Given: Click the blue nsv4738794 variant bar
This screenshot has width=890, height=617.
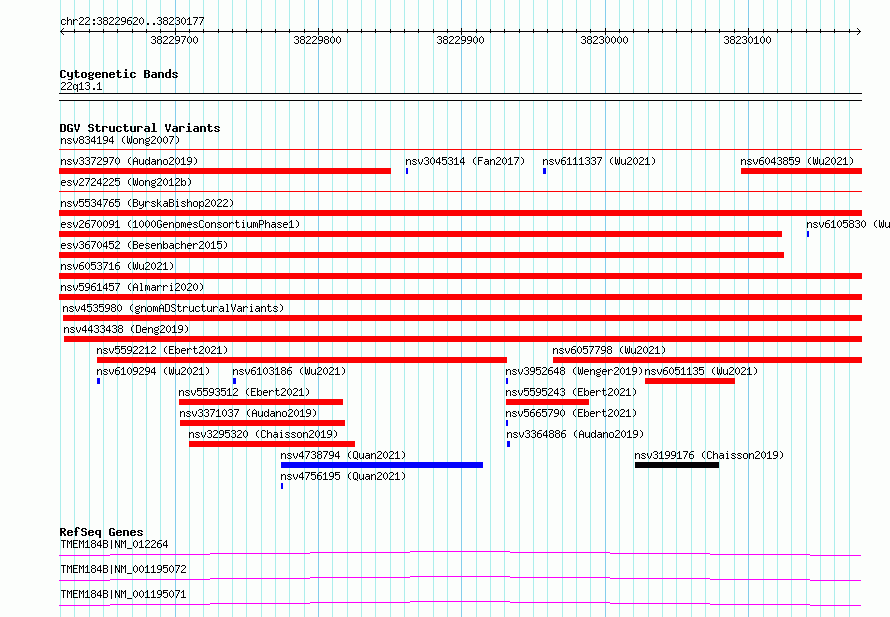Looking at the screenshot, I should (x=382, y=465).
